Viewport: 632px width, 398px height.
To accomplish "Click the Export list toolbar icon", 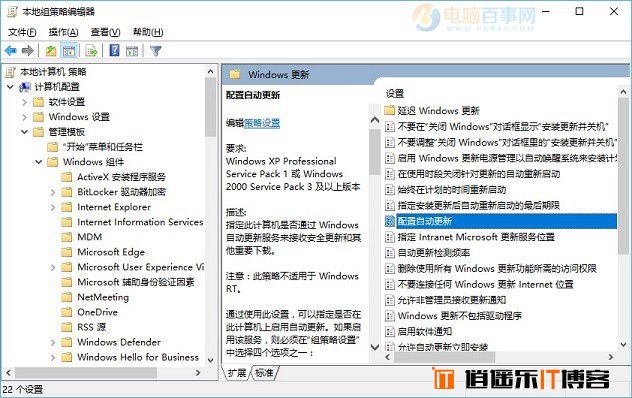I will (91, 51).
